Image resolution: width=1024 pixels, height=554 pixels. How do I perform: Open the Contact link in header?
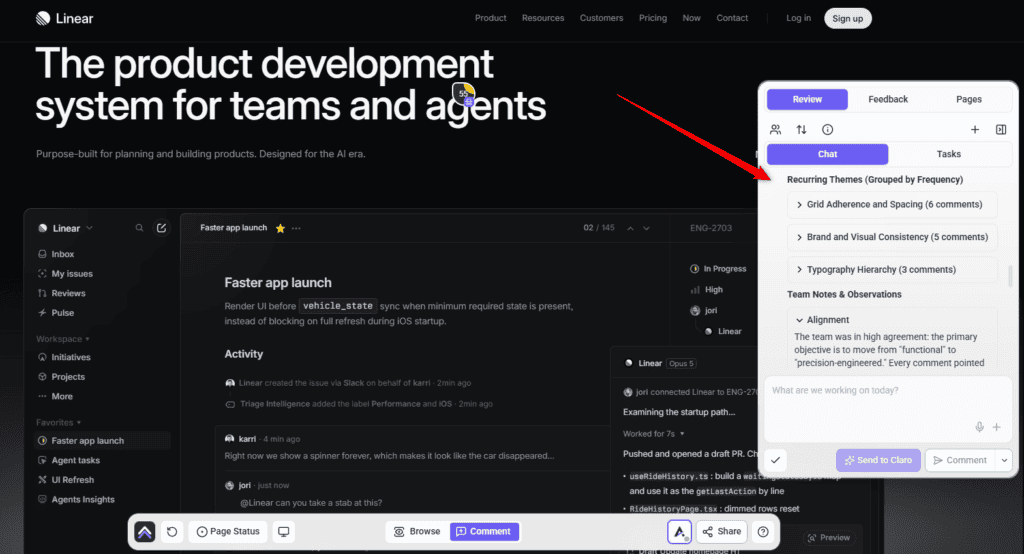tap(732, 18)
